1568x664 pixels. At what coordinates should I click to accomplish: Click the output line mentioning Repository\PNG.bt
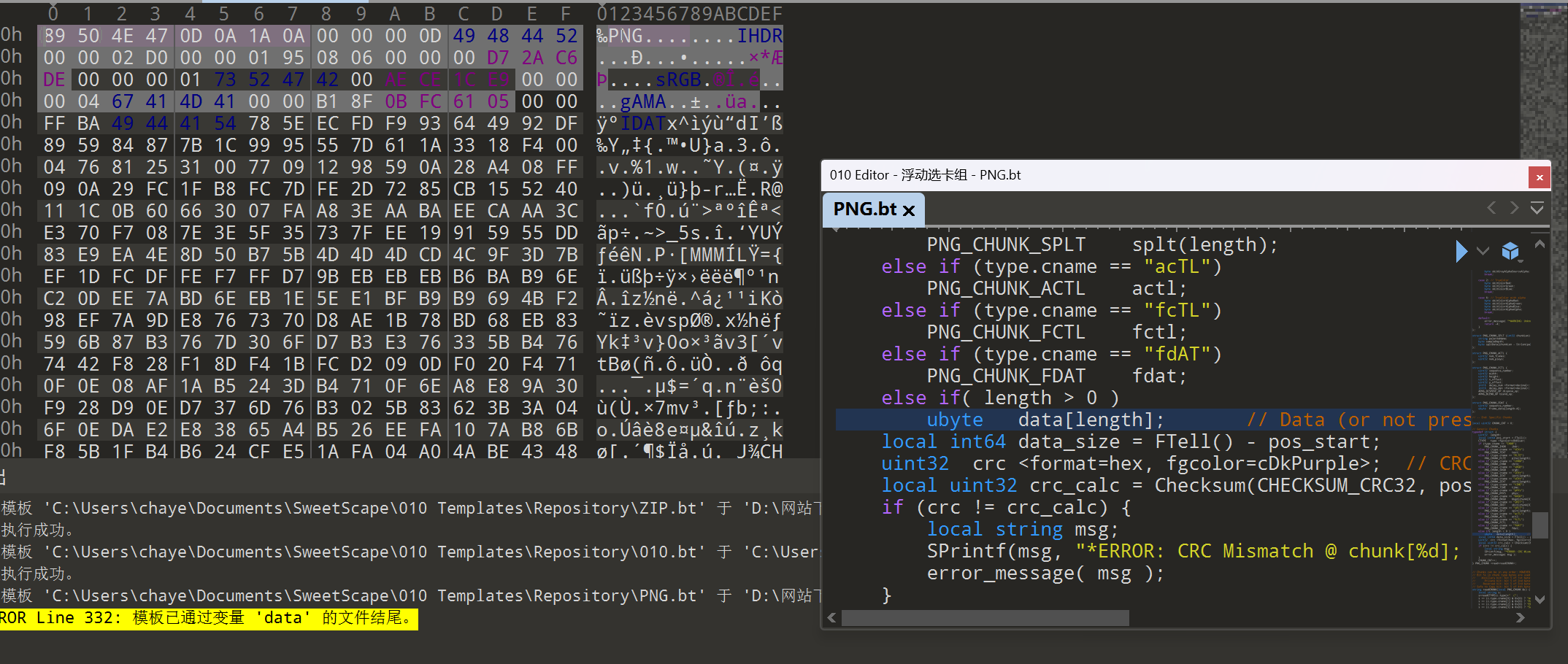point(410,595)
